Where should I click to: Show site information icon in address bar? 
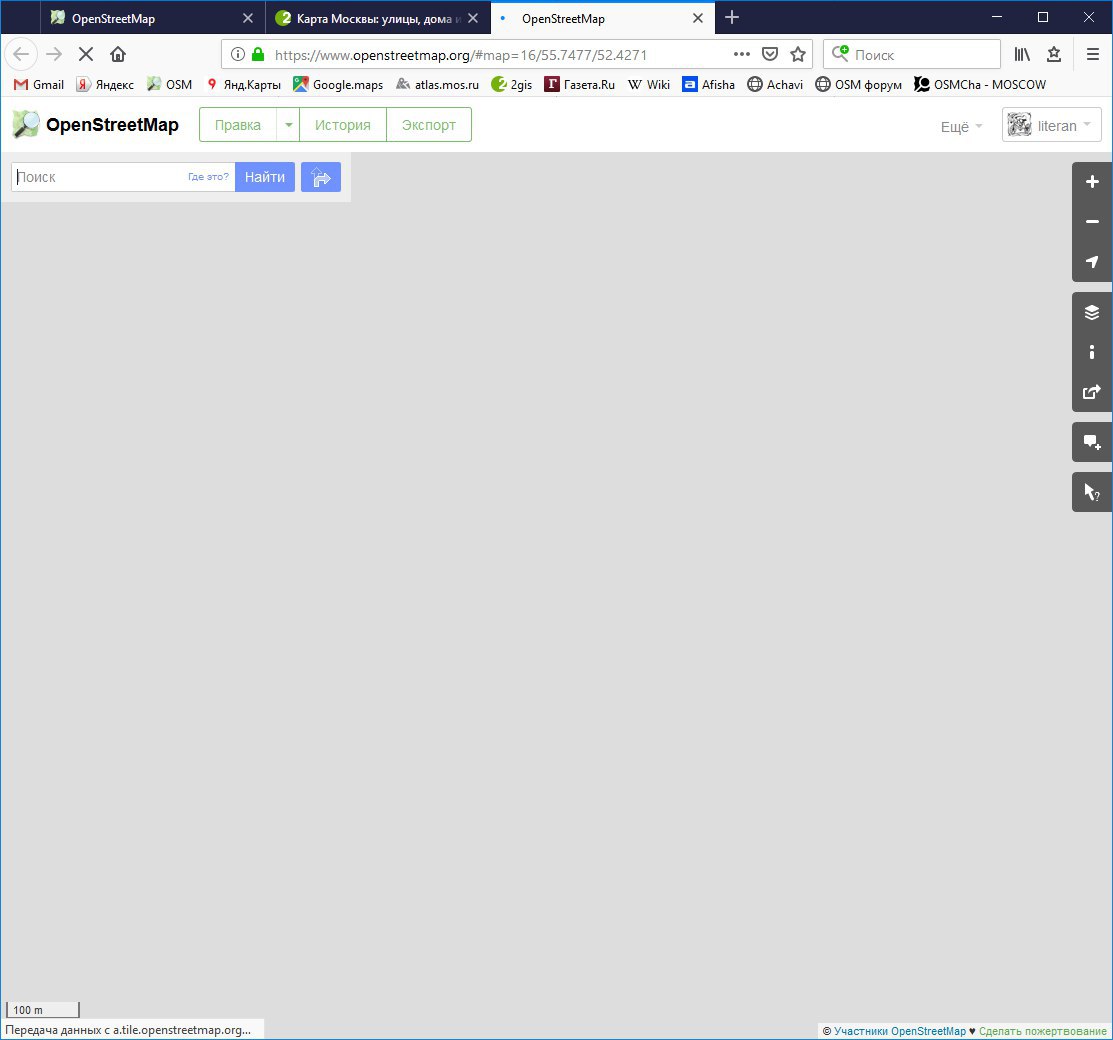(x=238, y=55)
